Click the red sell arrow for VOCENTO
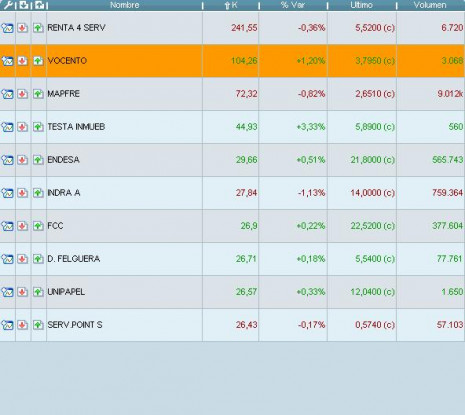Screen dimensions: 465x415 point(23,61)
